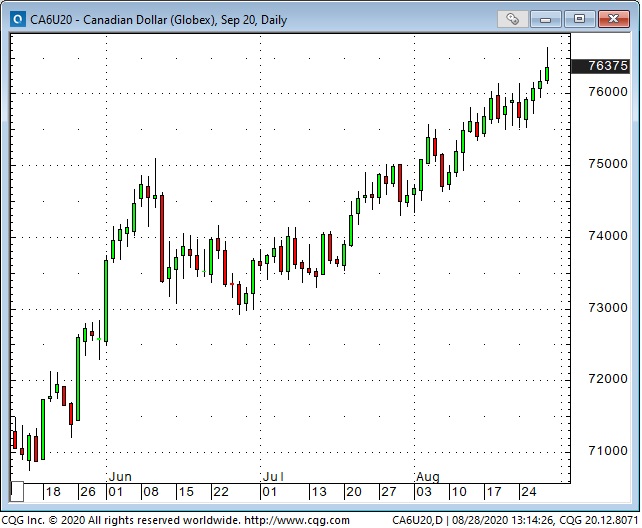Click the 74000 price axis label

[x=608, y=236]
